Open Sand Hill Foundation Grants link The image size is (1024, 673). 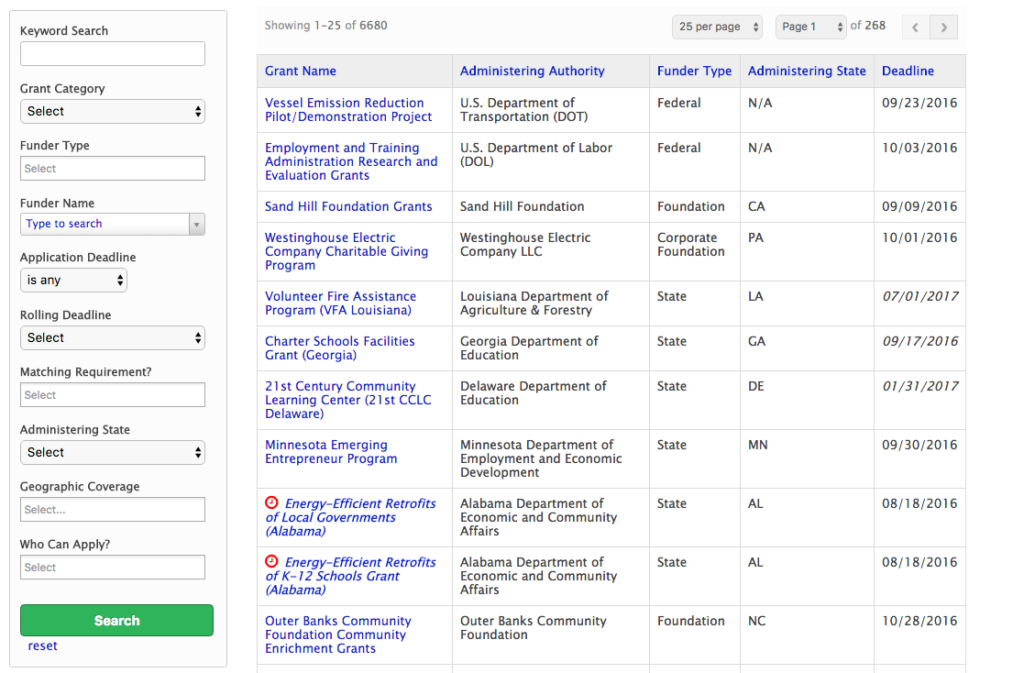click(x=348, y=206)
